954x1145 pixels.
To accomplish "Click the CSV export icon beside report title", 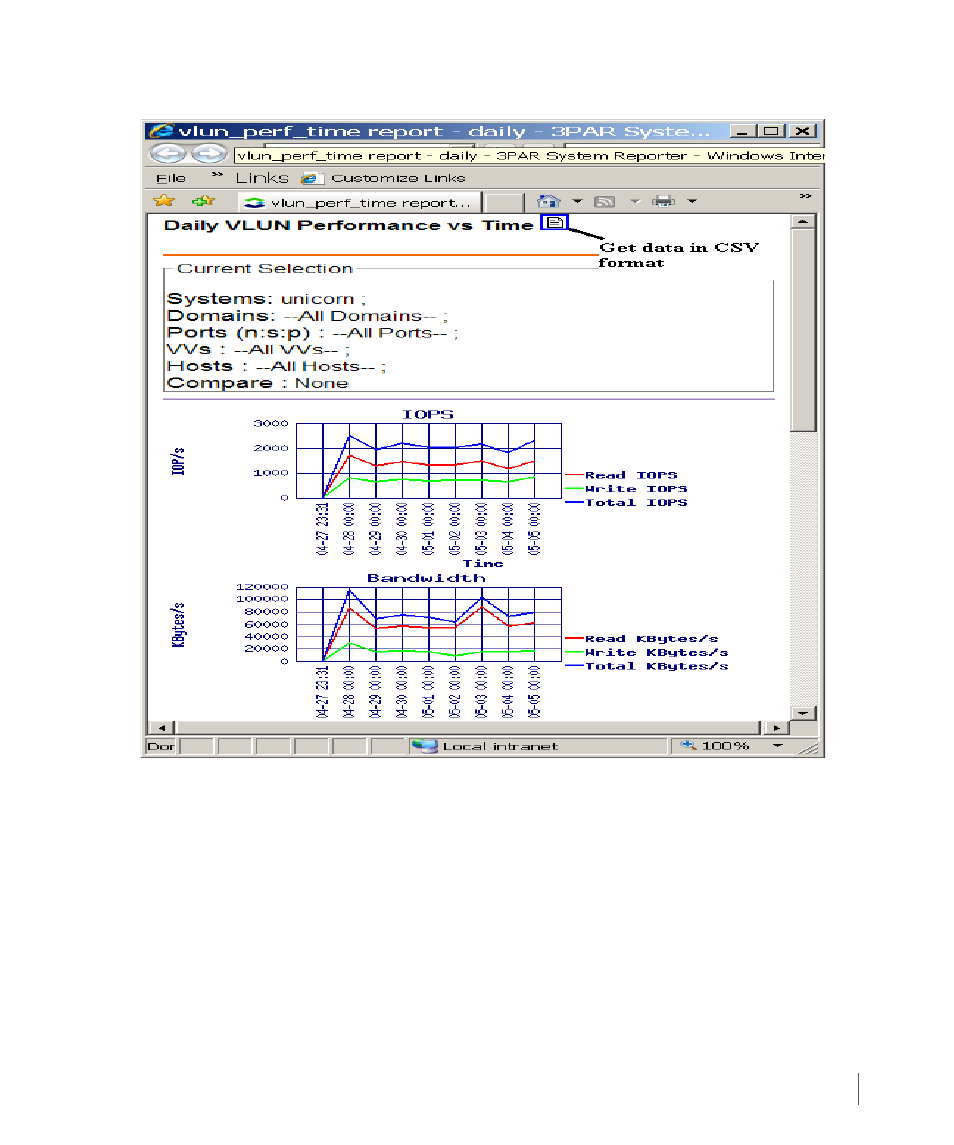I will click(554, 222).
